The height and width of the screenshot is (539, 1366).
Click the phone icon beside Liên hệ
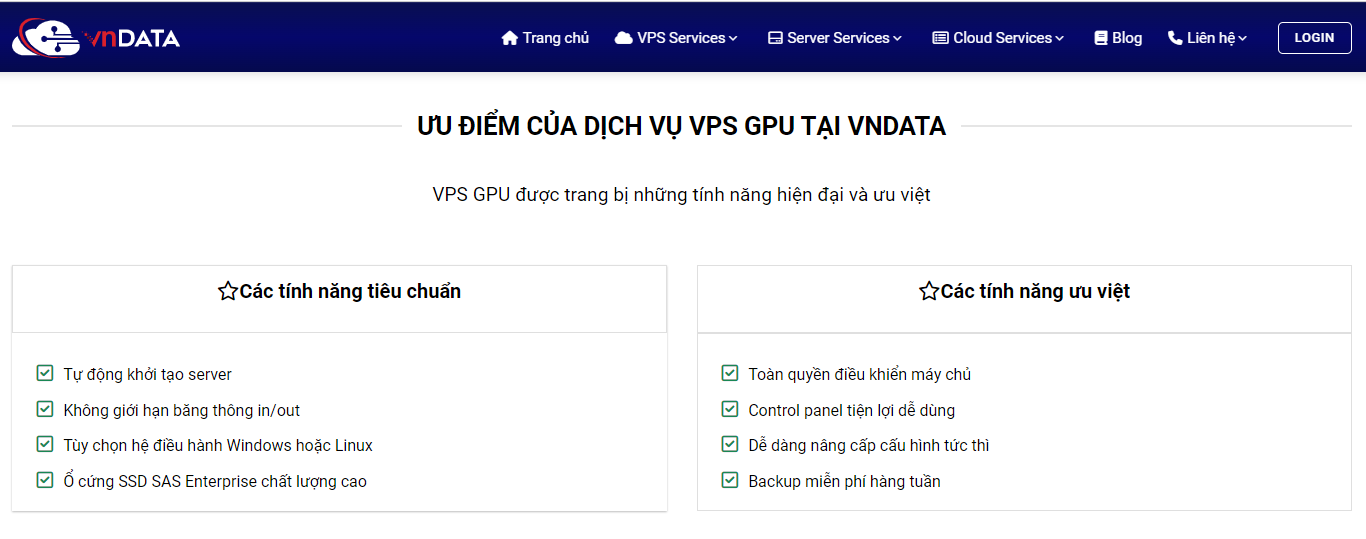(1175, 38)
